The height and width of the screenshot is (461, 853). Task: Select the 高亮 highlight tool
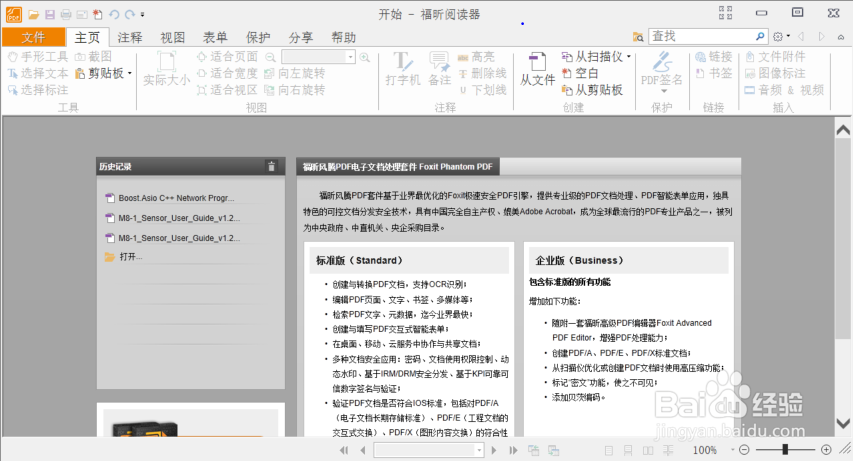pyautogui.click(x=476, y=56)
